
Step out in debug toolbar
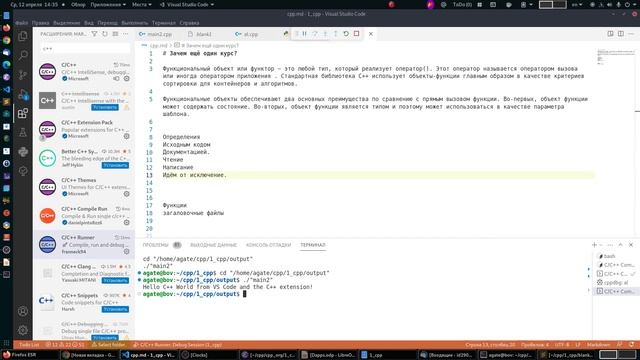click(x=336, y=34)
